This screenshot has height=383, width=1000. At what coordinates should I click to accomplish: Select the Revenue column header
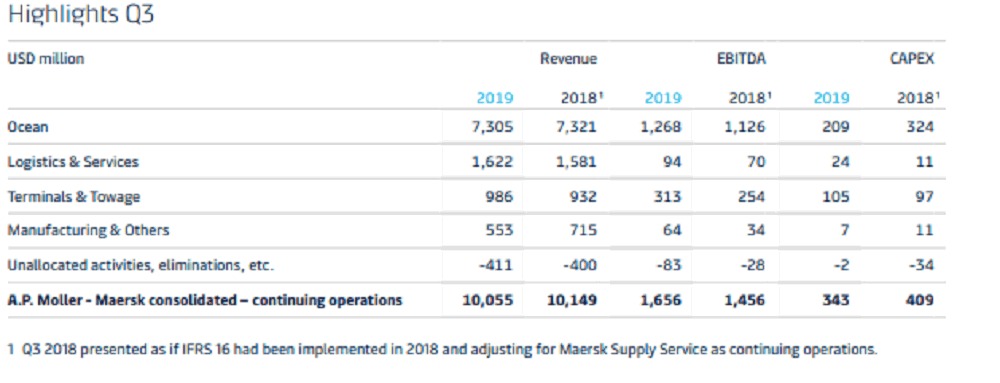pos(568,59)
